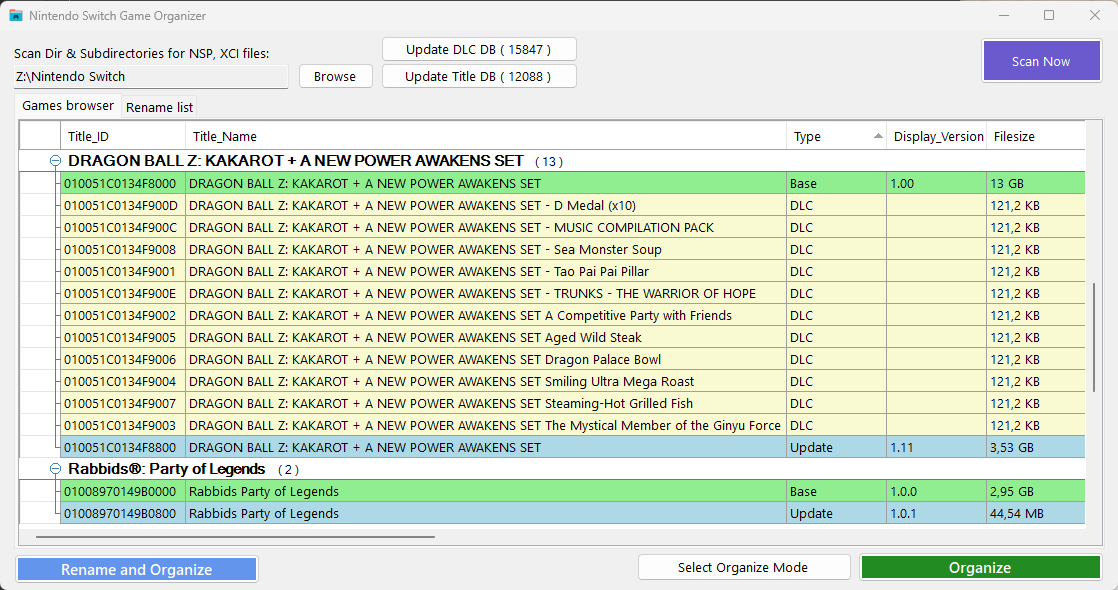Close the Nintendo Switch Game Organizer window

tap(1095, 15)
